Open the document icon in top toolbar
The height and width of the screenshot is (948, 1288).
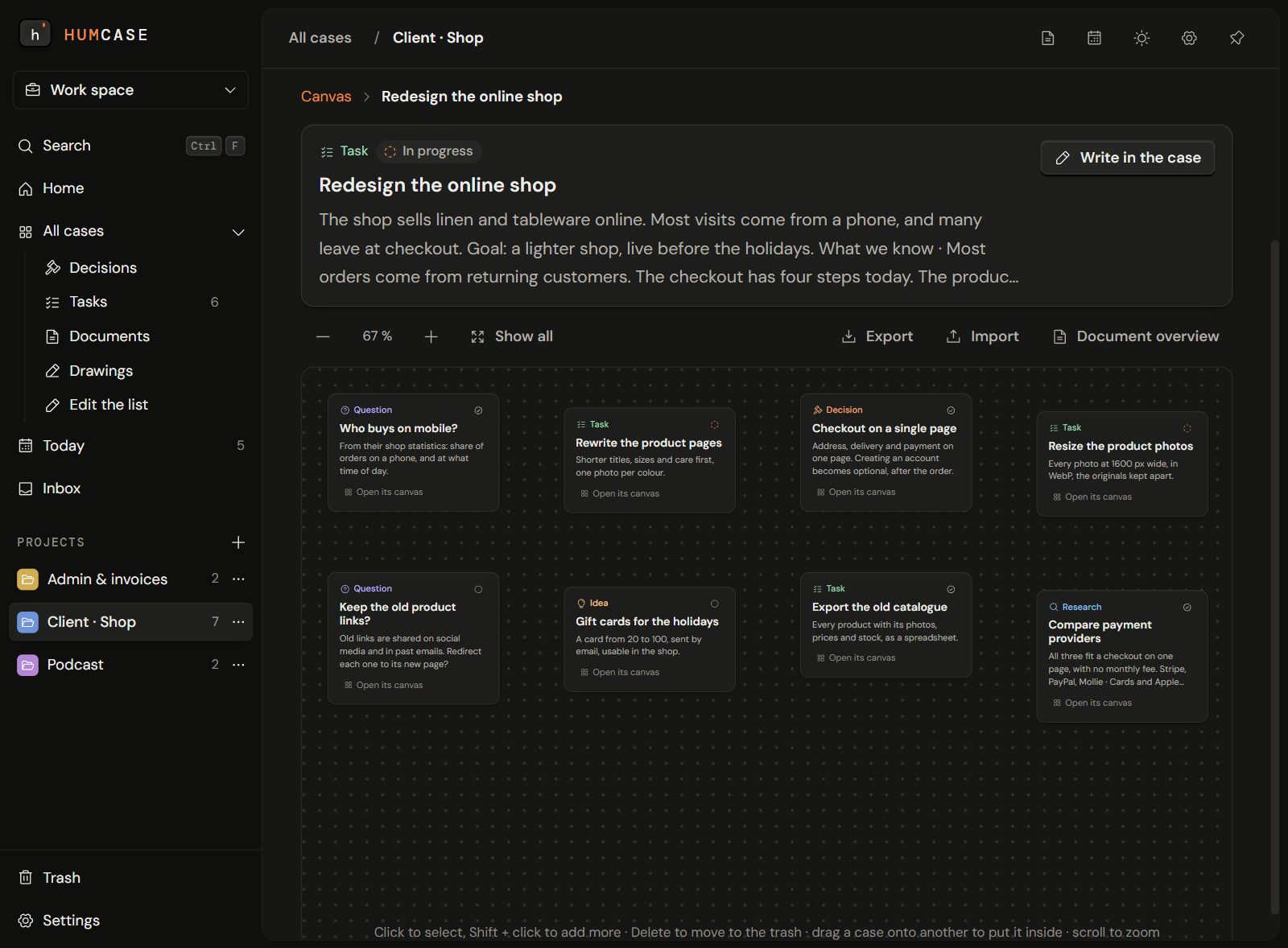pos(1047,38)
